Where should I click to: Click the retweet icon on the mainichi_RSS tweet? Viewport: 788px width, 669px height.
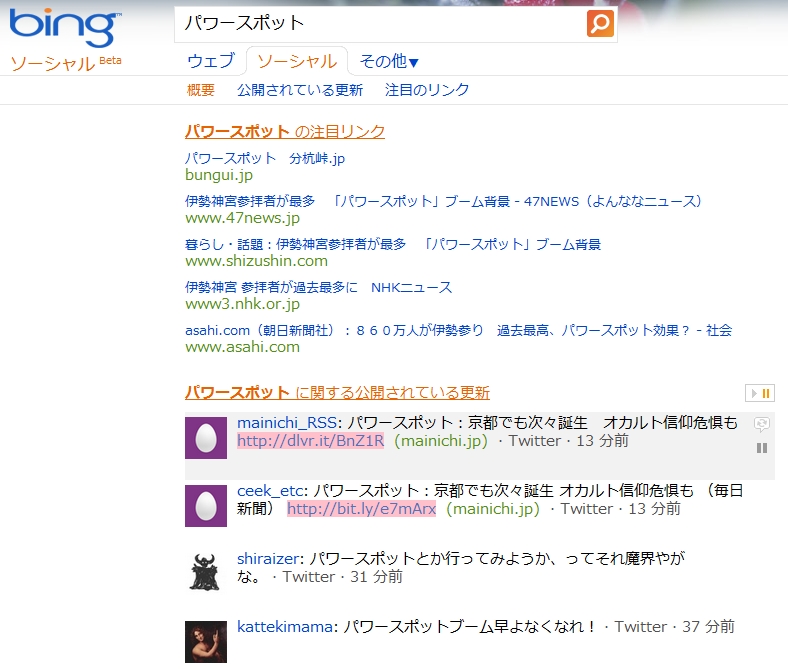pyautogui.click(x=762, y=424)
